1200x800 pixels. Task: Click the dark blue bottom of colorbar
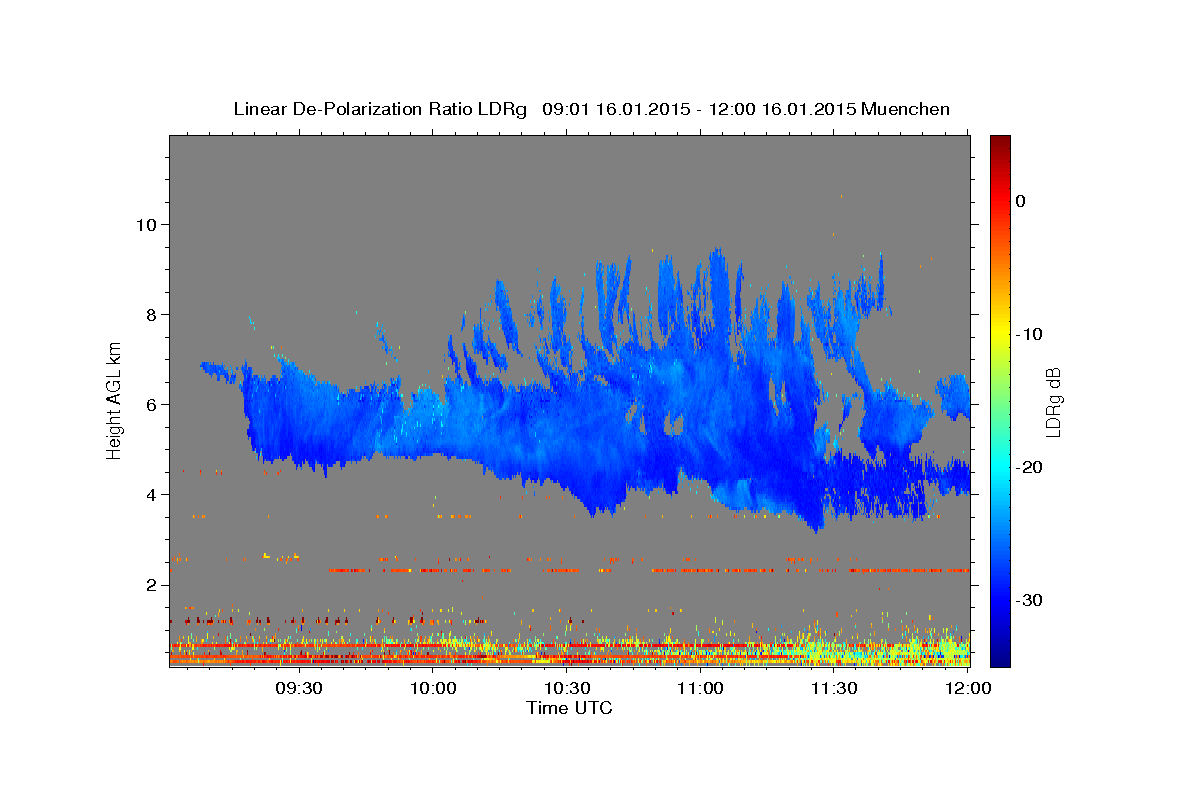(x=1000, y=658)
